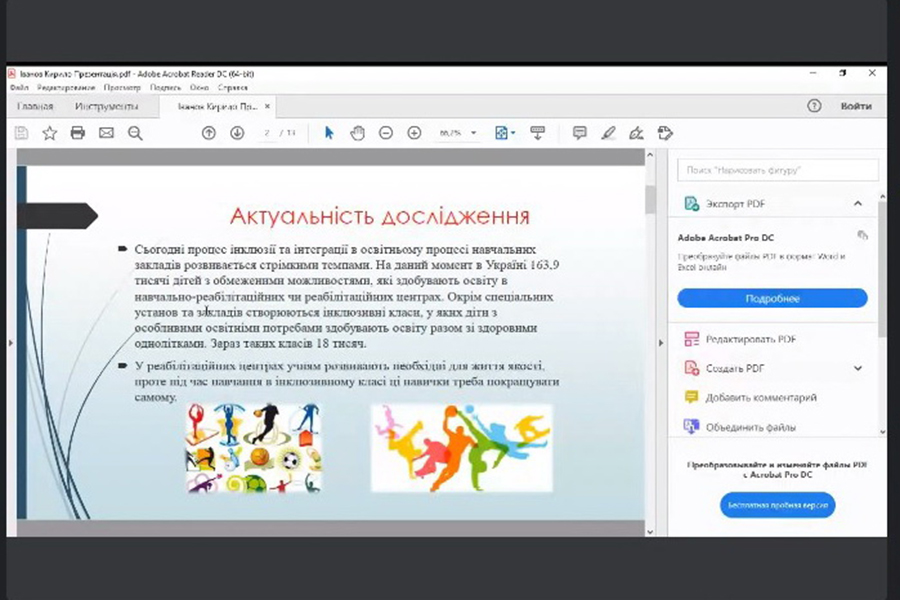
Task: Click the Войти sign-in button
Action: [856, 106]
